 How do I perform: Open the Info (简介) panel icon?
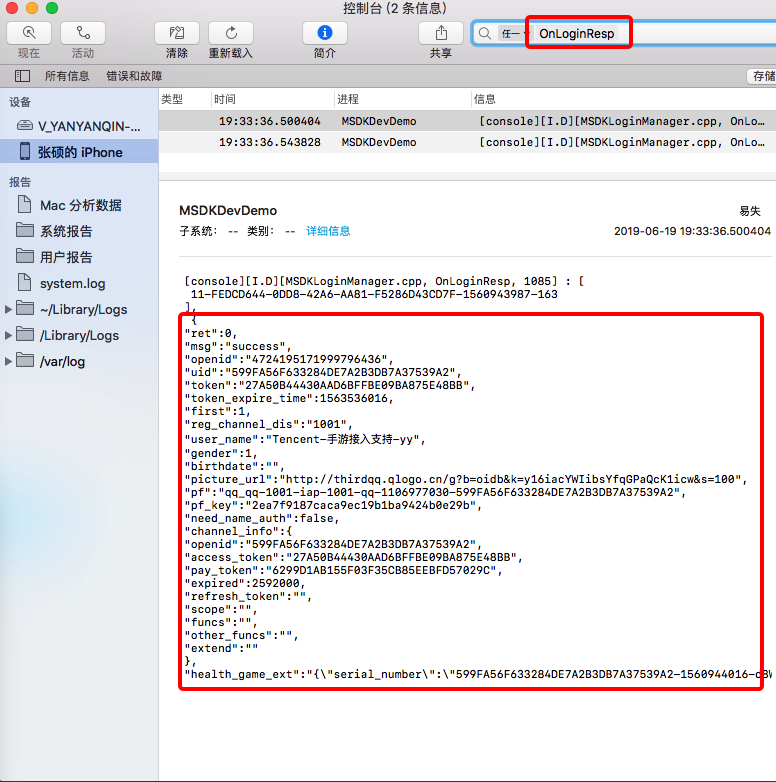coord(325,33)
